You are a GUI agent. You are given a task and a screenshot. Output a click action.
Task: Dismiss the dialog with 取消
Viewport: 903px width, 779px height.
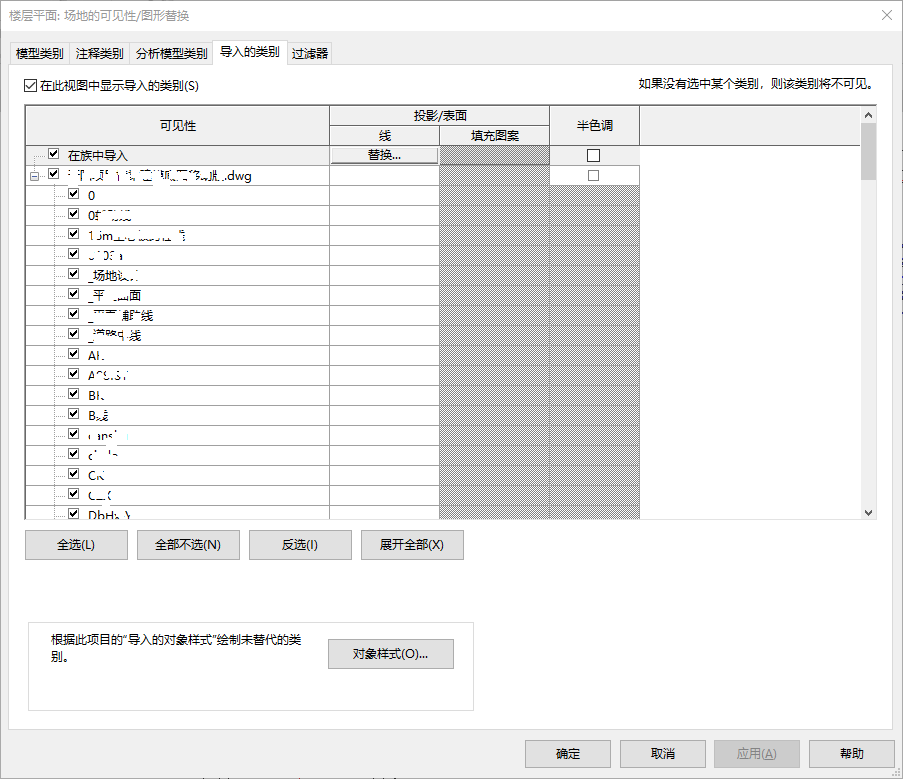pos(662,754)
